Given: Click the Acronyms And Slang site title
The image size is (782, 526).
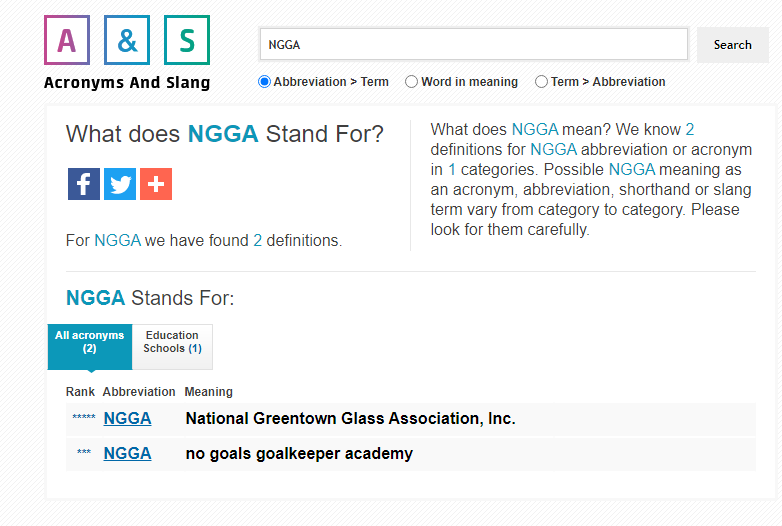Looking at the screenshot, I should pos(127,83).
